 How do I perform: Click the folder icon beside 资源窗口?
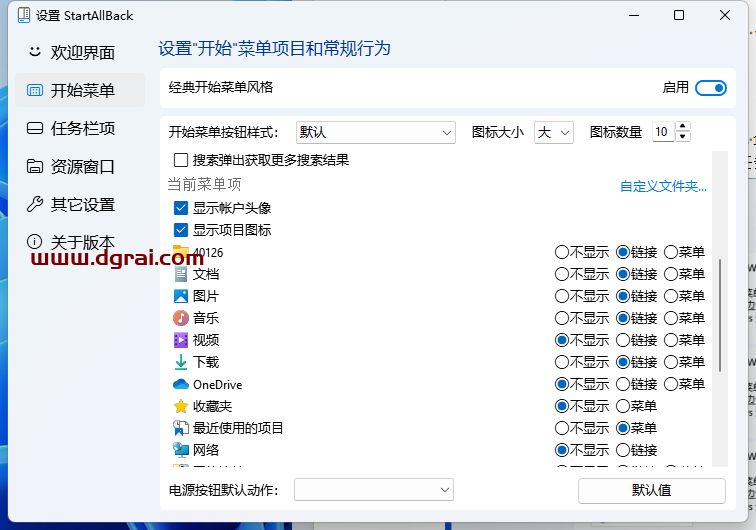pos(35,166)
